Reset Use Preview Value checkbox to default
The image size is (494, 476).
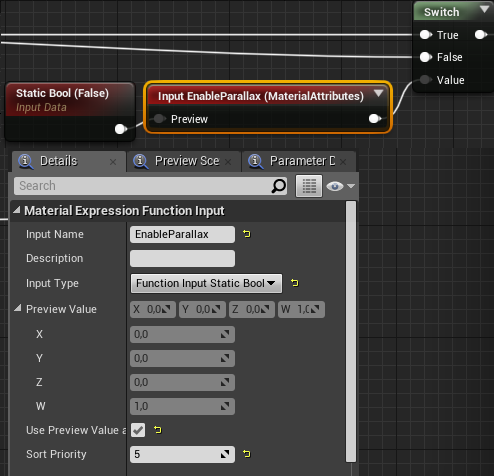click(x=158, y=430)
